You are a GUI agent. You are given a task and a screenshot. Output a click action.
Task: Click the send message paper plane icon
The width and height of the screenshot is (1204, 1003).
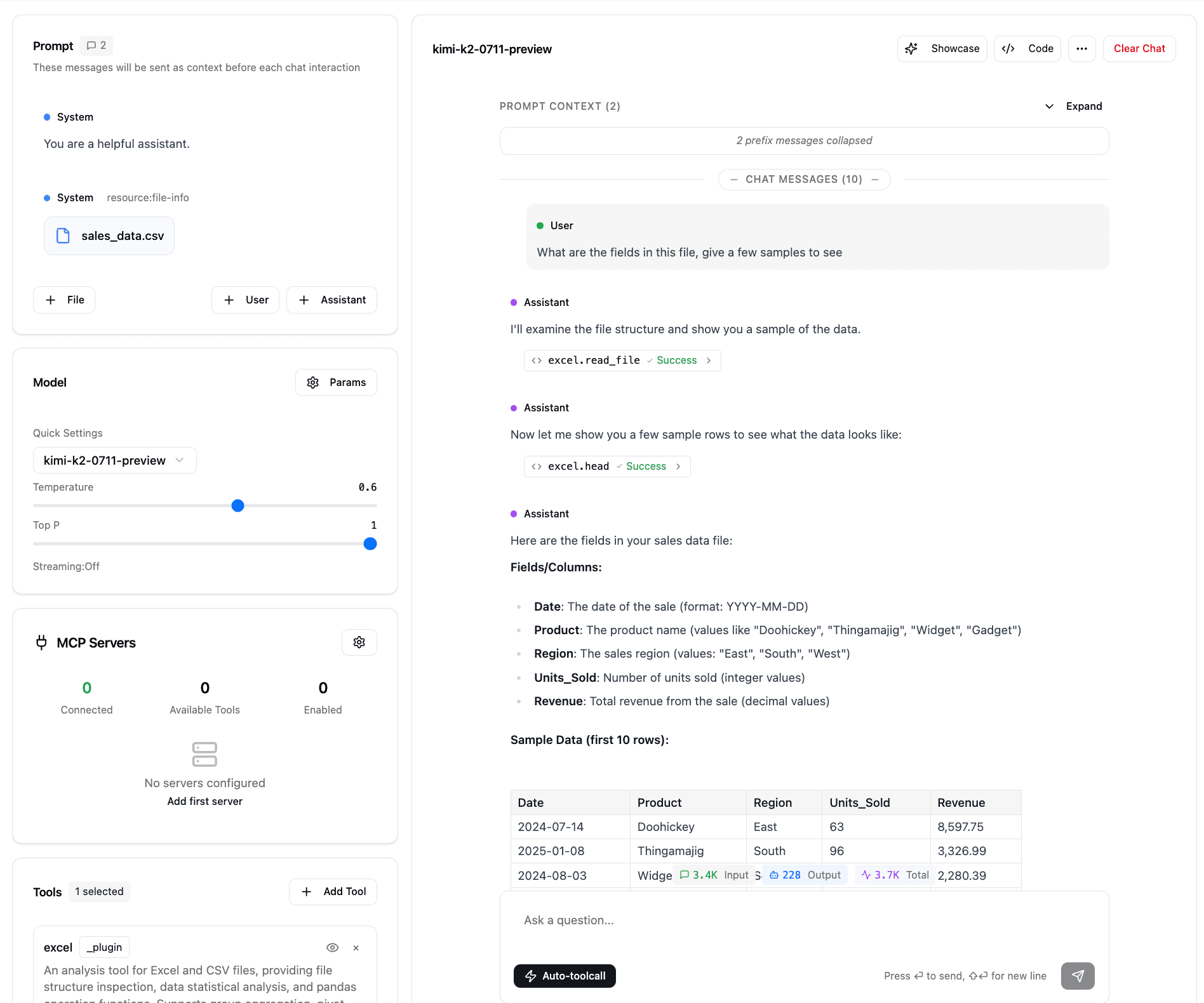click(x=1077, y=976)
